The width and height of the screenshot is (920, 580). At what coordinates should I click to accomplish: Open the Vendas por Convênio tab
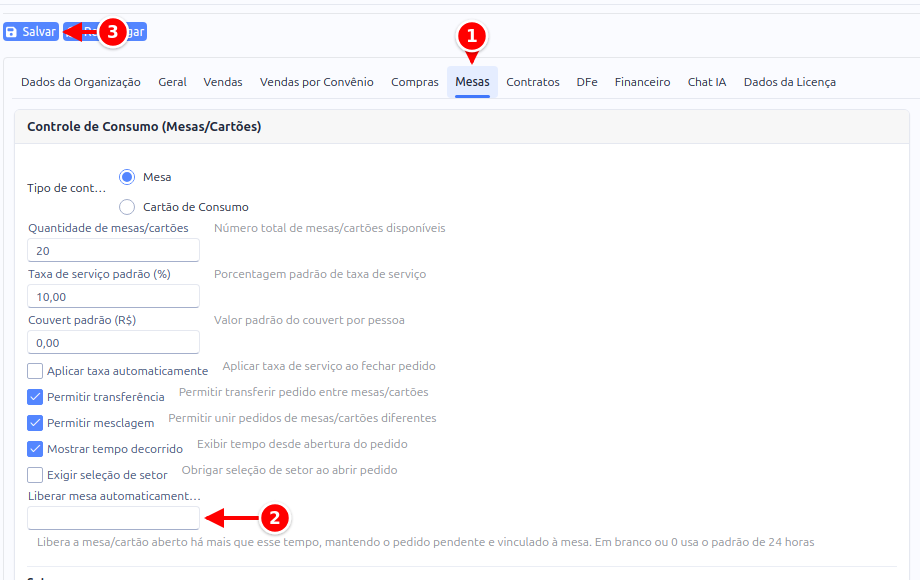click(x=317, y=82)
